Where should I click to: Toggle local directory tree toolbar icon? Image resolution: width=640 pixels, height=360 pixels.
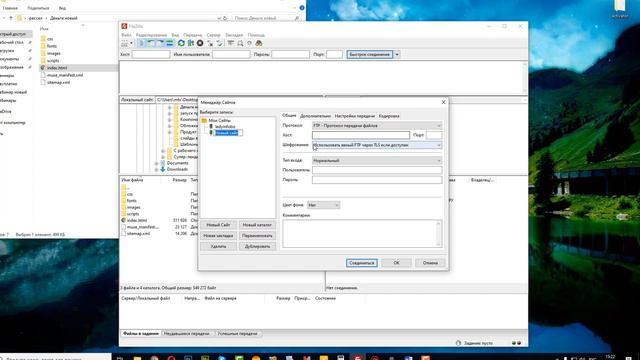[x=151, y=43]
